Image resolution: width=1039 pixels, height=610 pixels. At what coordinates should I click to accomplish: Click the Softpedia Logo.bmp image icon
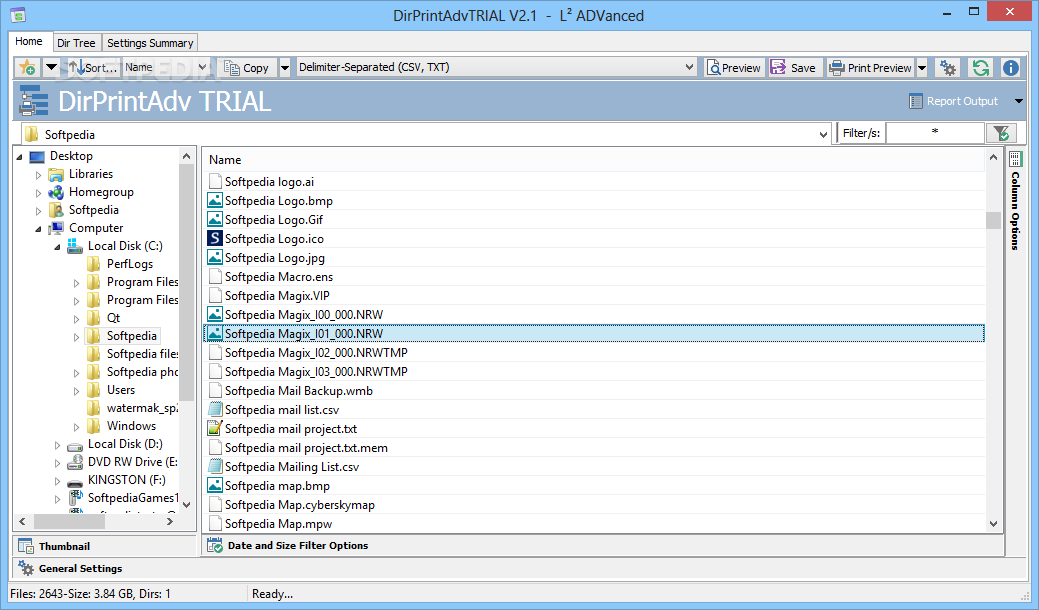215,200
